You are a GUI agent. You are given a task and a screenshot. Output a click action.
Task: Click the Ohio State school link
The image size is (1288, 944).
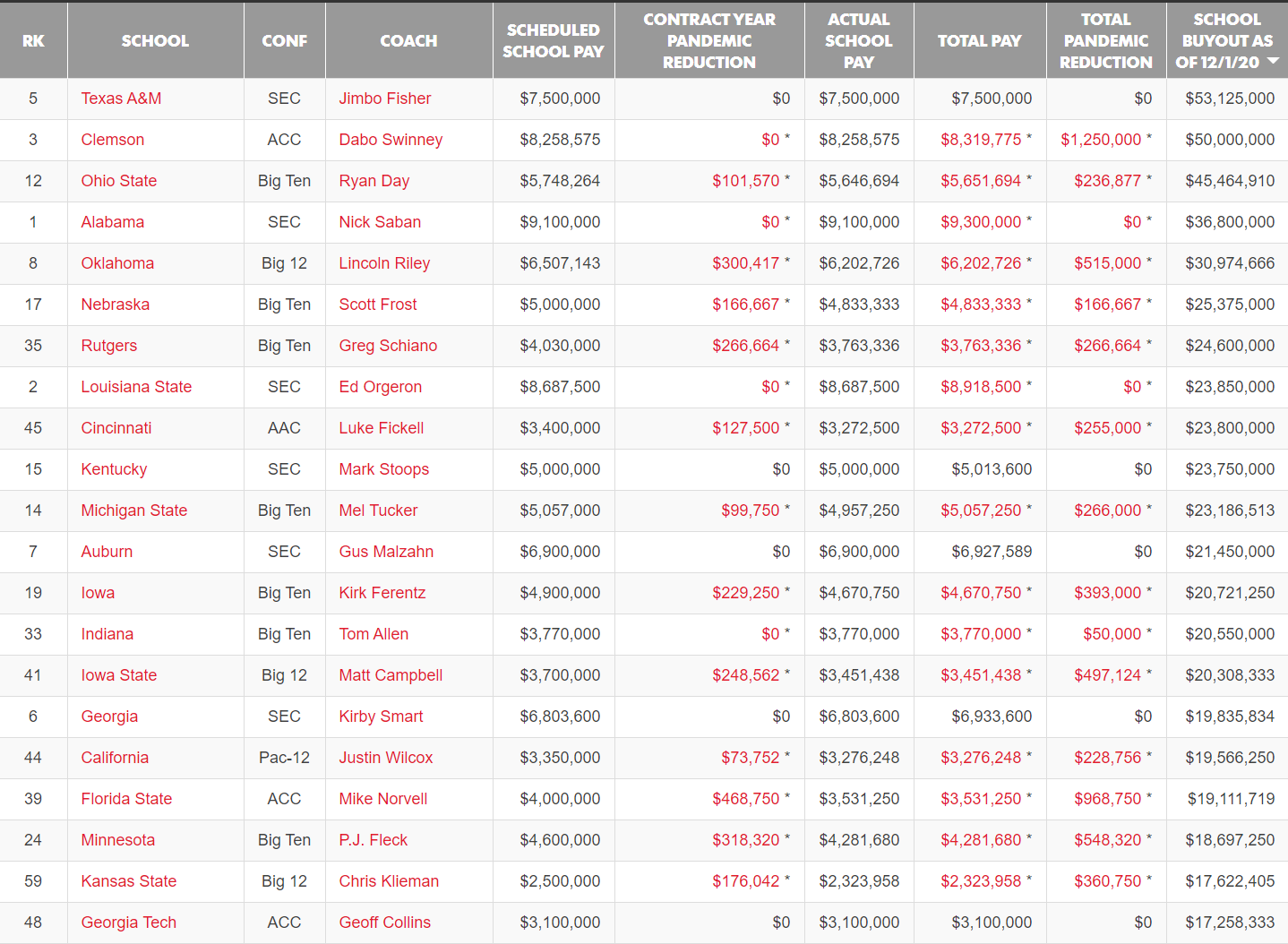pos(118,181)
